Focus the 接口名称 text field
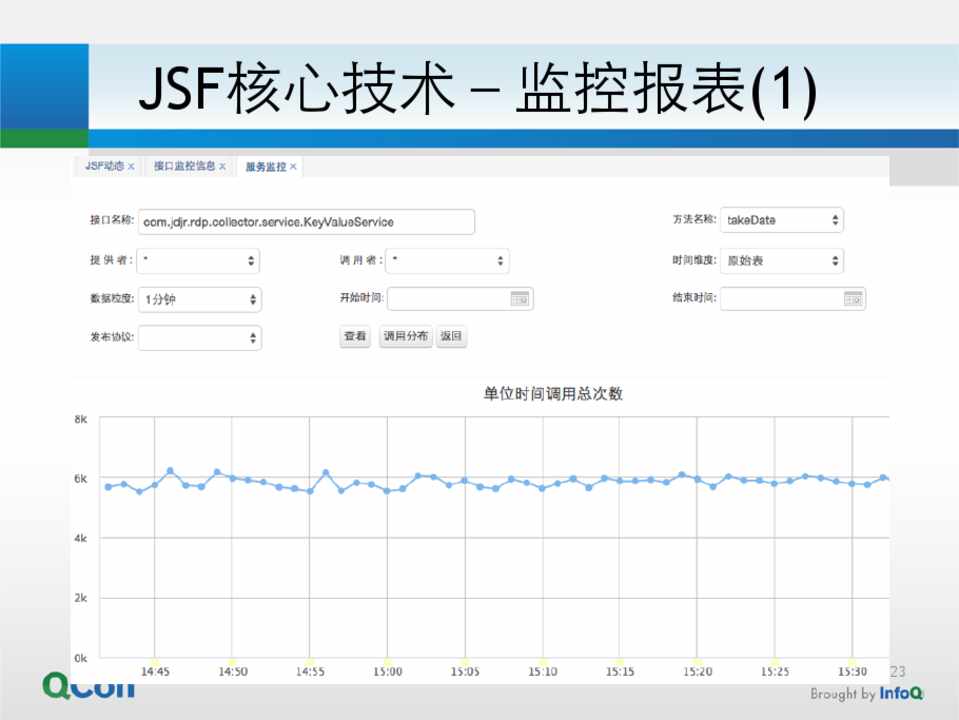The image size is (959, 720). [x=306, y=221]
